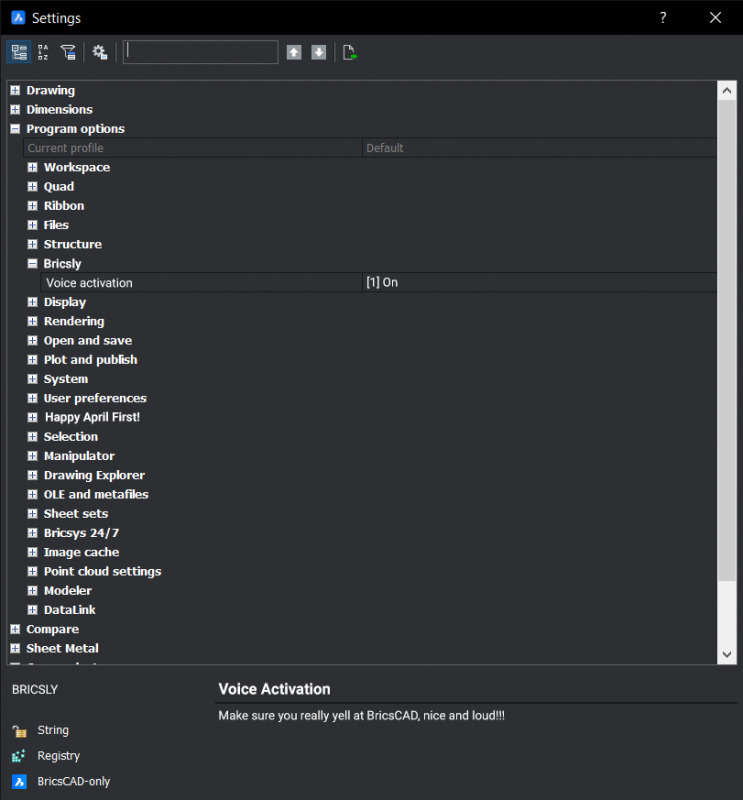Viewport: 743px width, 800px height.
Task: Expand the Ribbon node
Action: pyautogui.click(x=32, y=206)
